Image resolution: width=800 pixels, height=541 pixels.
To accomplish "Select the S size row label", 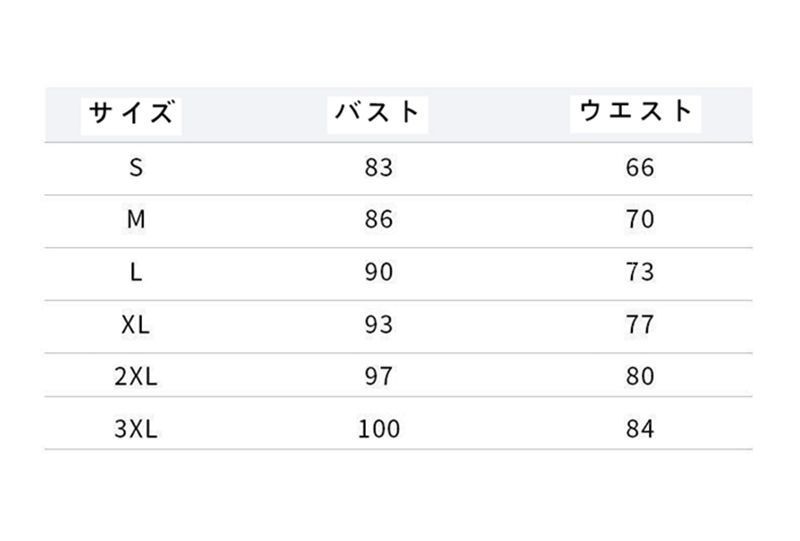I will click(137, 168).
